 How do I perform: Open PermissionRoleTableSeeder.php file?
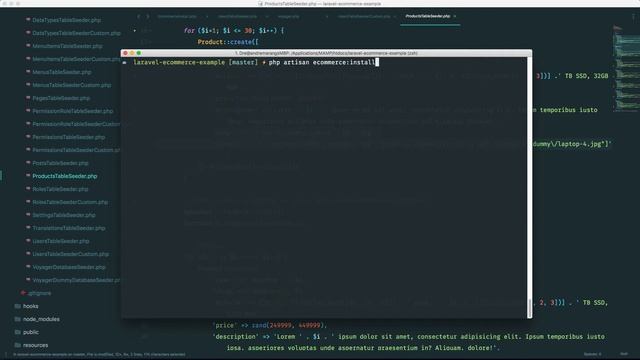73,111
